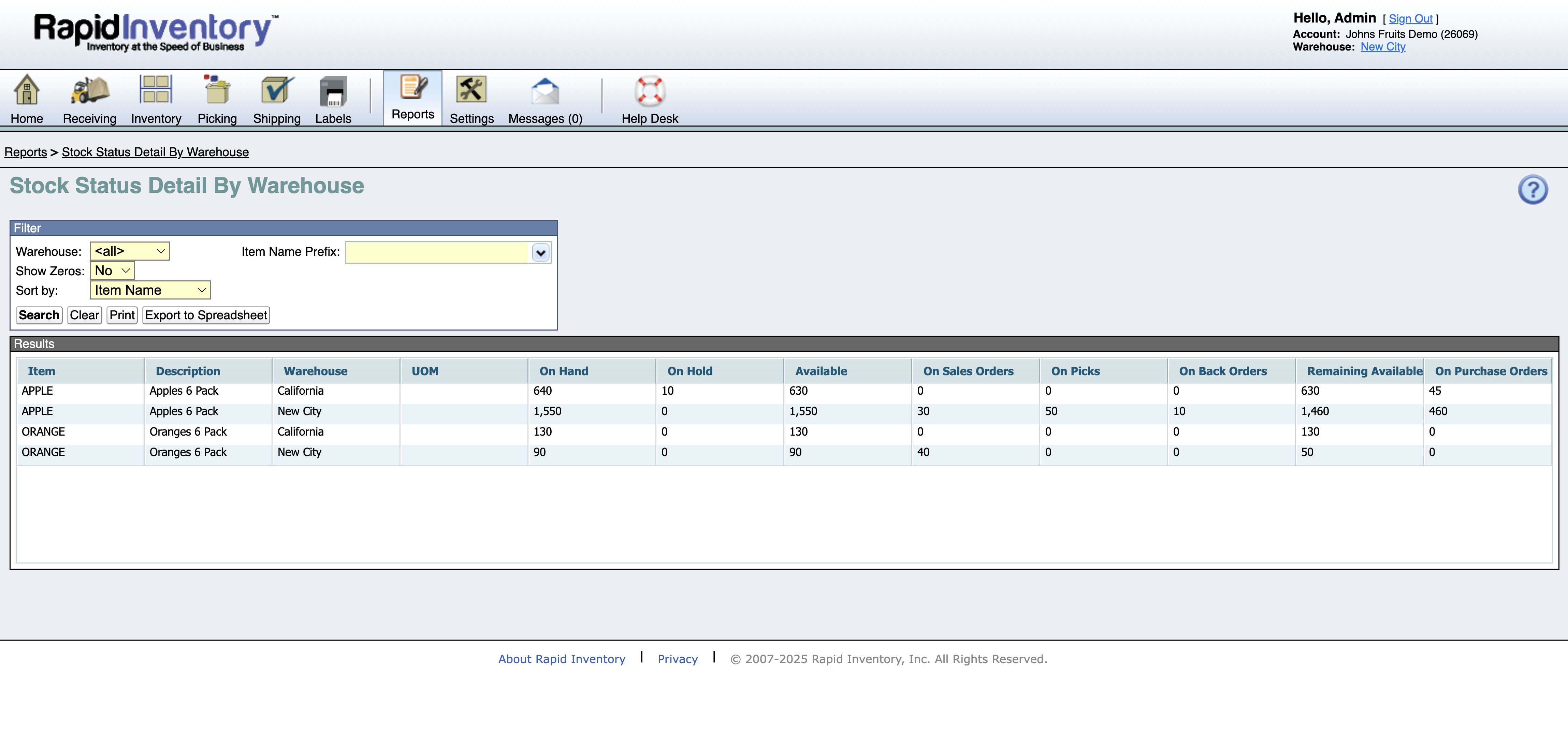Click the blue question mark help icon
The image size is (1568, 745).
1532,189
